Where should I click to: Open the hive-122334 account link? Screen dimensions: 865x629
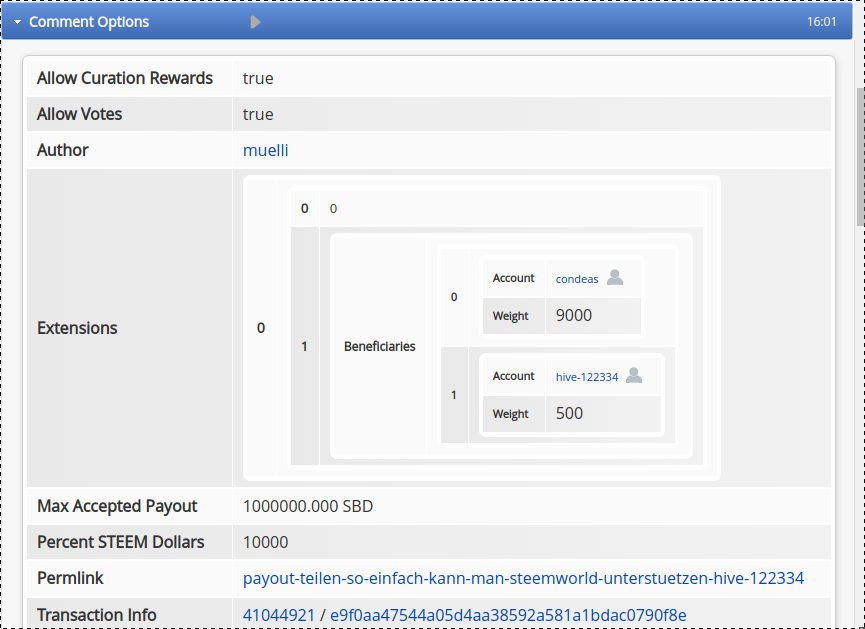click(x=587, y=377)
